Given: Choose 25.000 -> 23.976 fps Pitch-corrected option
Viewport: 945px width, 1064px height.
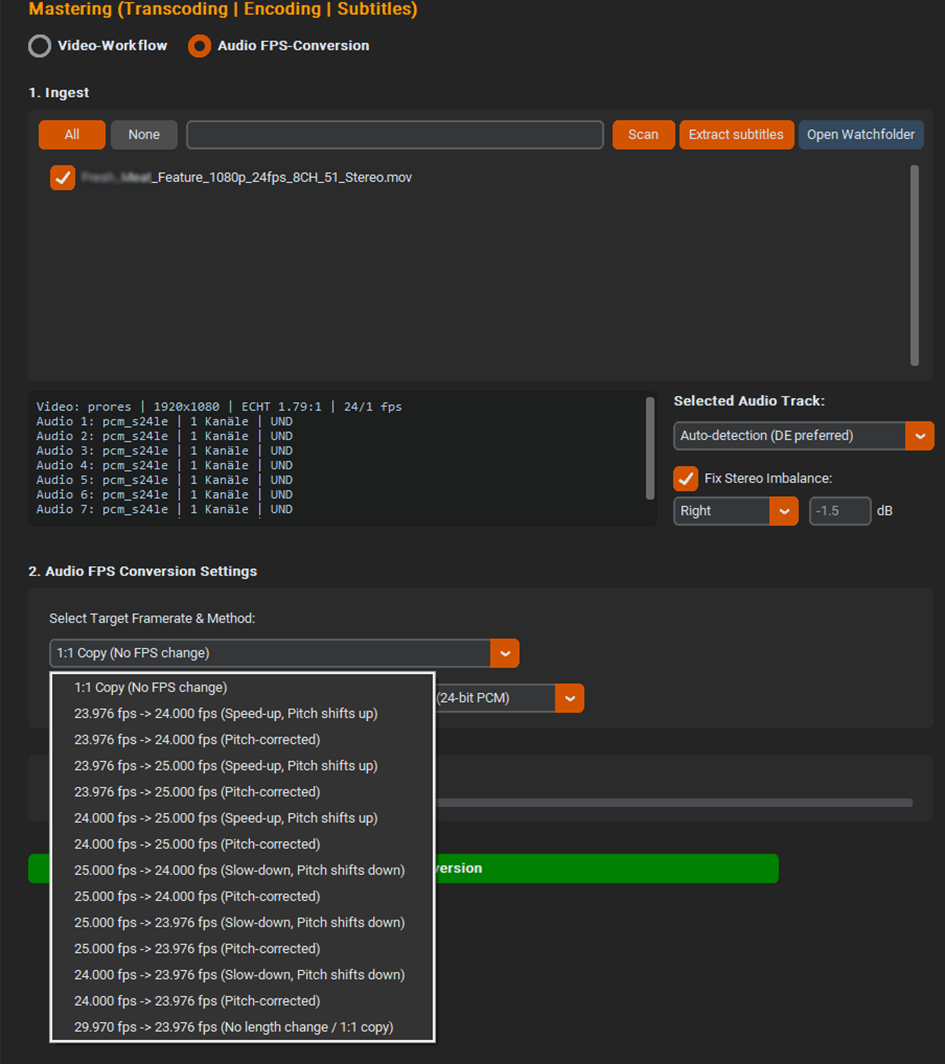Looking at the screenshot, I should [243, 949].
